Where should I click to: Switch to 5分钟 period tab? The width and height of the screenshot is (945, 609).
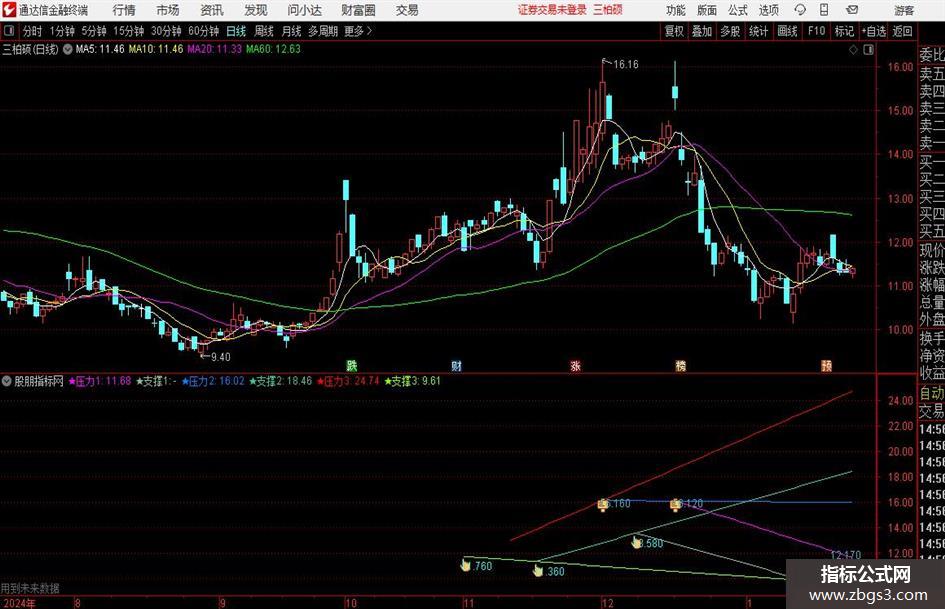pos(93,31)
